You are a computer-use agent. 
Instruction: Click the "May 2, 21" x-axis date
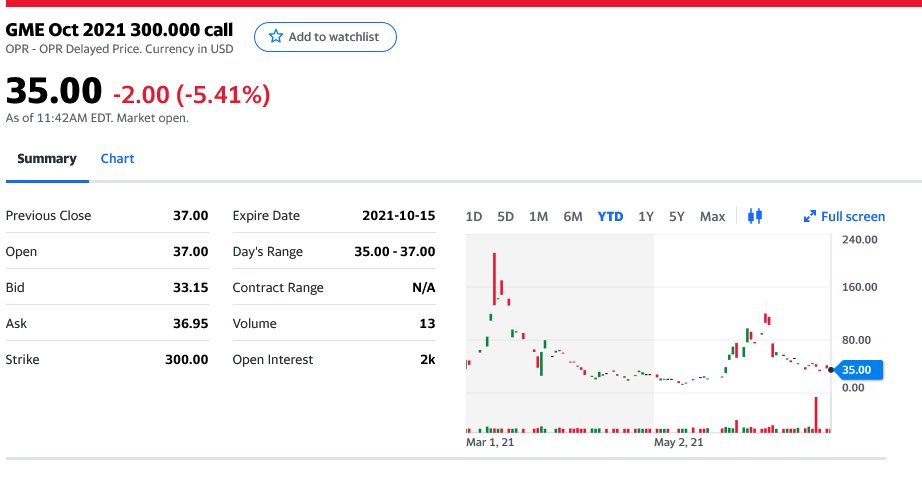(x=679, y=443)
